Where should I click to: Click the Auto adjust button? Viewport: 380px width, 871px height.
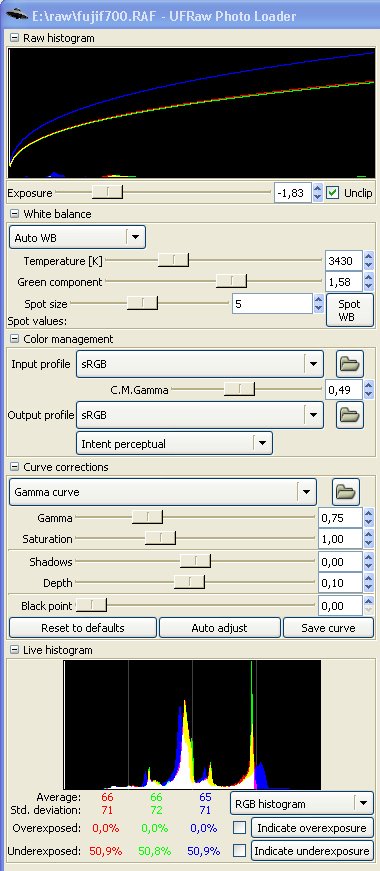tap(219, 628)
